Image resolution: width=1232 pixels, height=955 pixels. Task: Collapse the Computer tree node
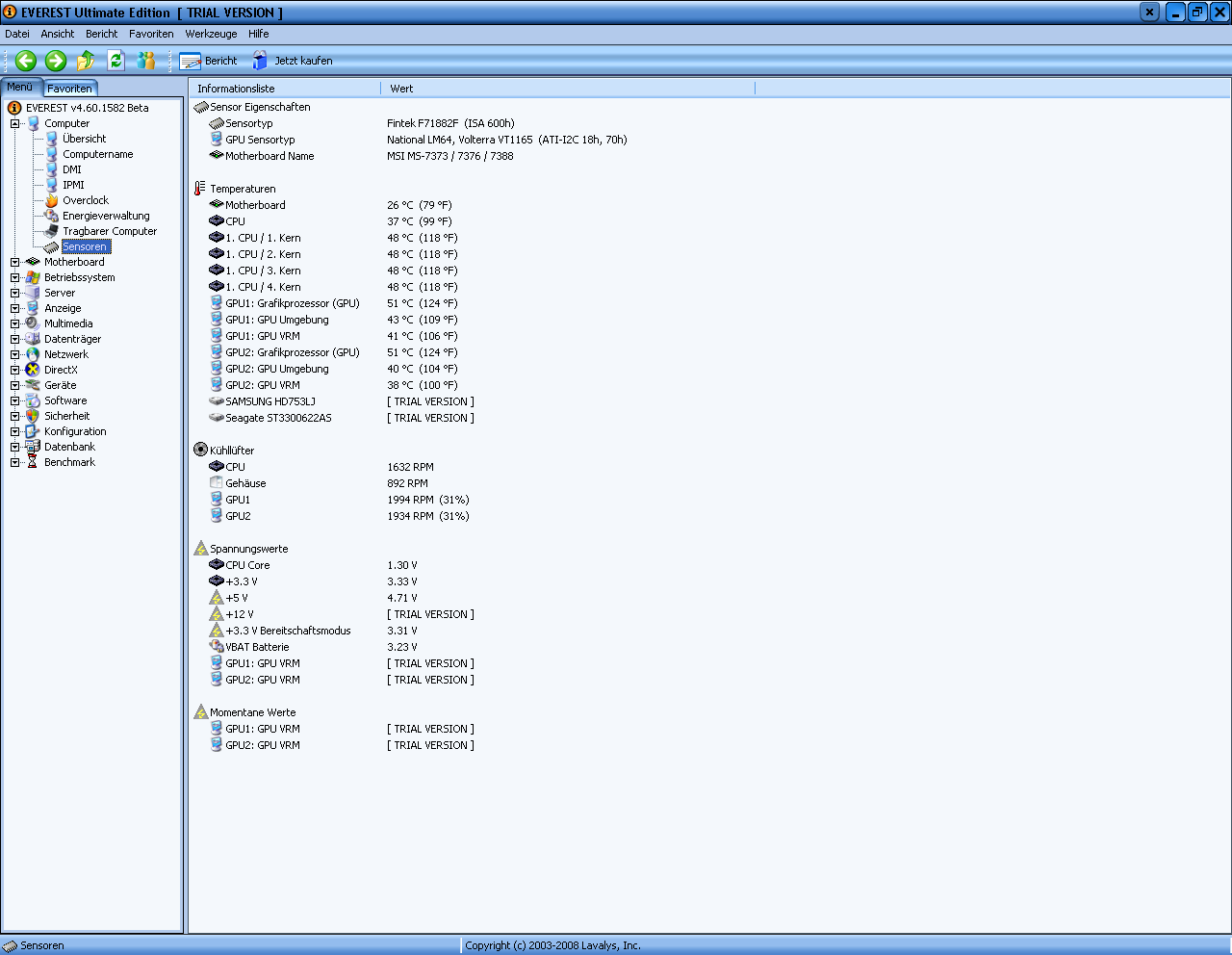pos(15,123)
